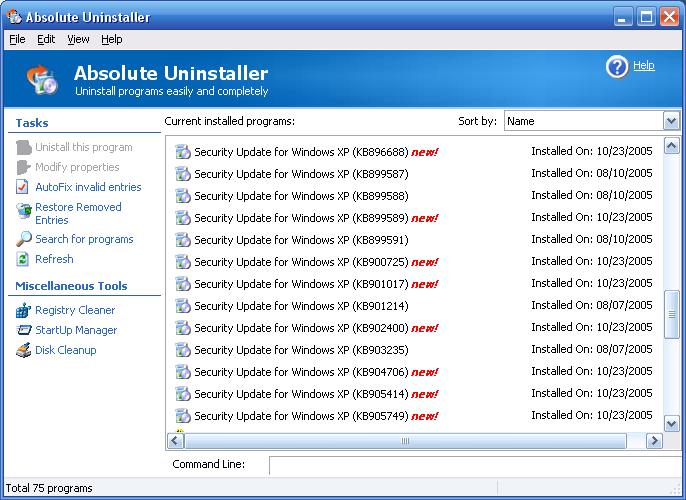Click the Search for programs magnifier icon

pyautogui.click(x=24, y=239)
